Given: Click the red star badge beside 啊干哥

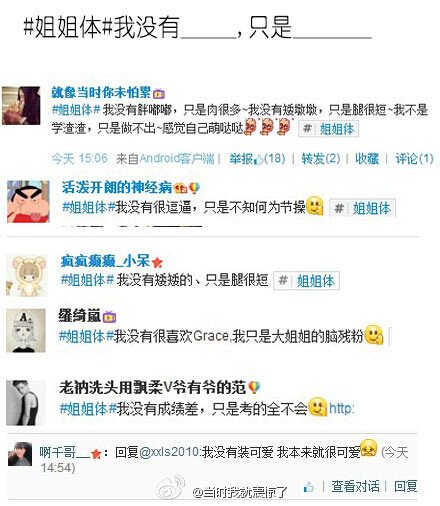Looking at the screenshot, I should pos(96,454).
